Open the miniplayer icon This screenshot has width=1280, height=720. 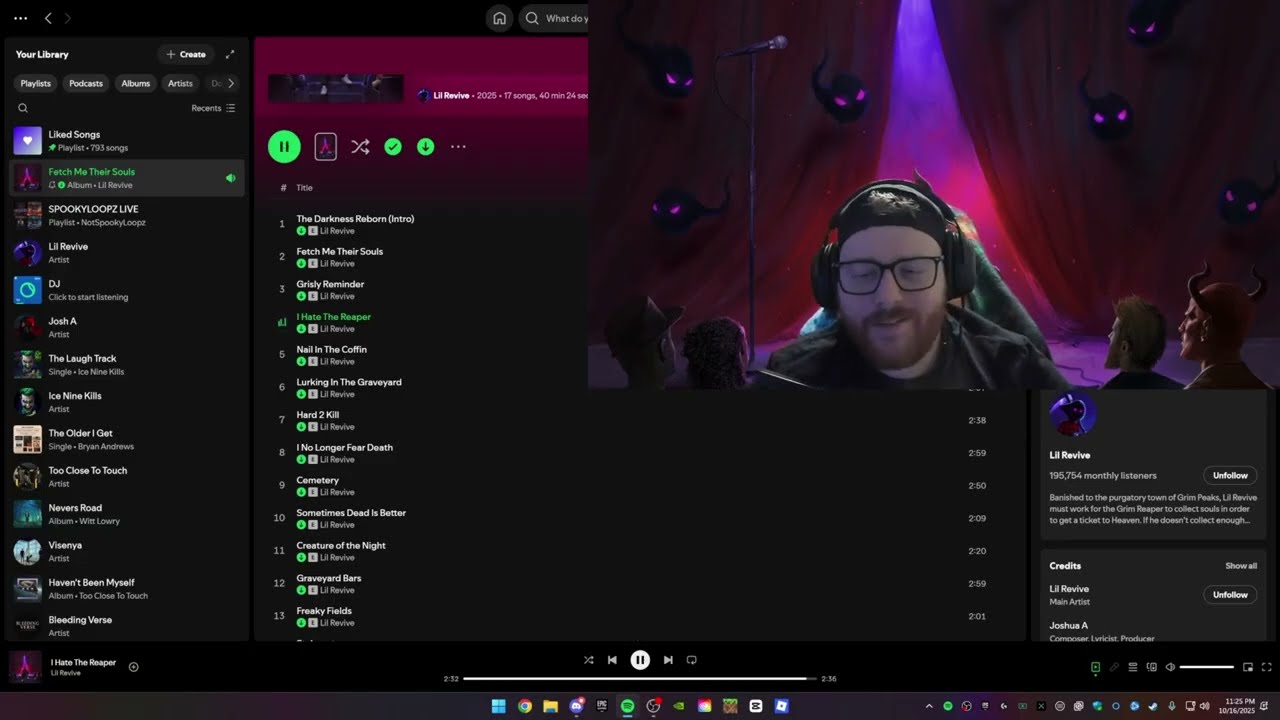[1248, 667]
